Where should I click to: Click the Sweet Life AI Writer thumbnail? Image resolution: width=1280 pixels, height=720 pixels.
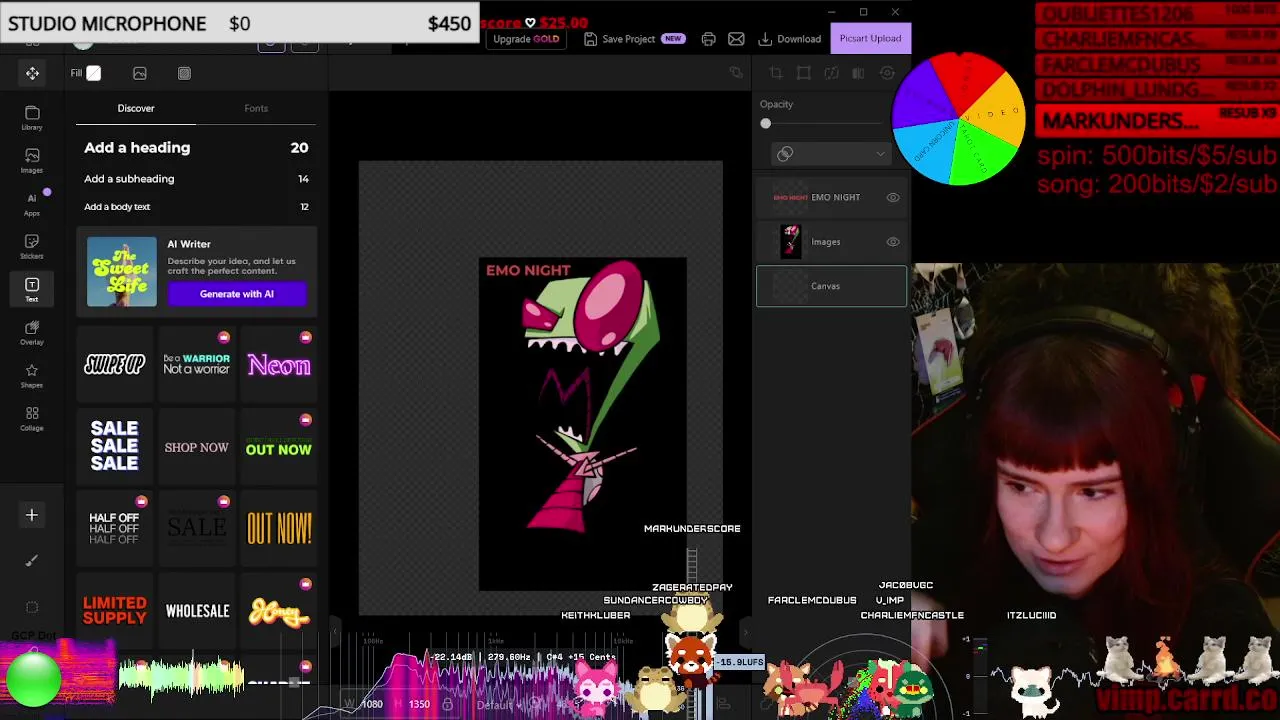(122, 271)
